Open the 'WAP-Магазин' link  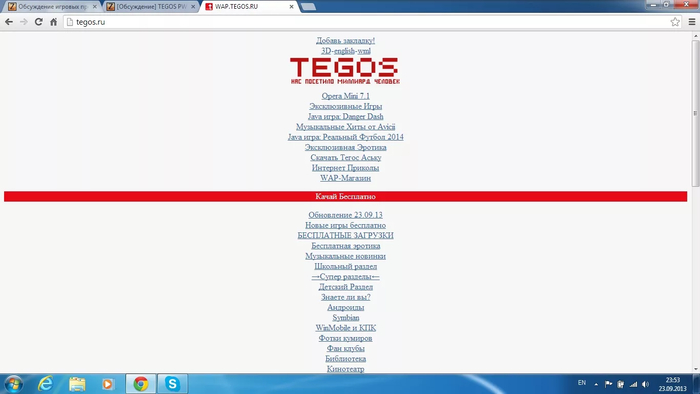346,178
